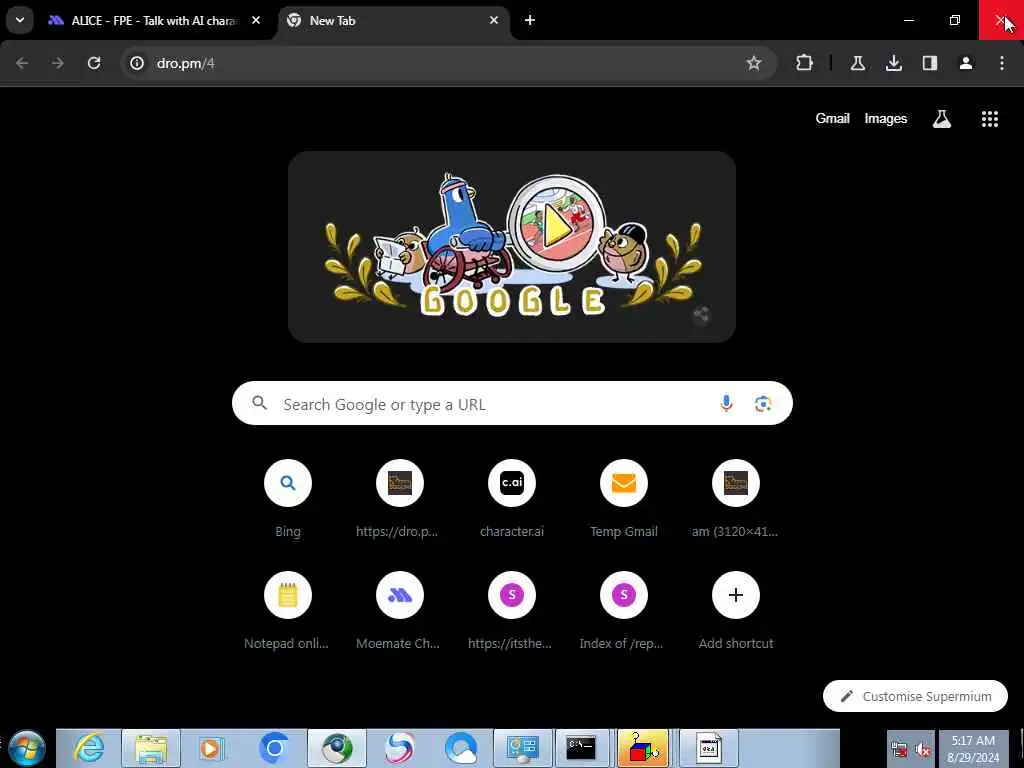View site information for dro.pm
This screenshot has width=1024, height=768.
pyautogui.click(x=136, y=63)
